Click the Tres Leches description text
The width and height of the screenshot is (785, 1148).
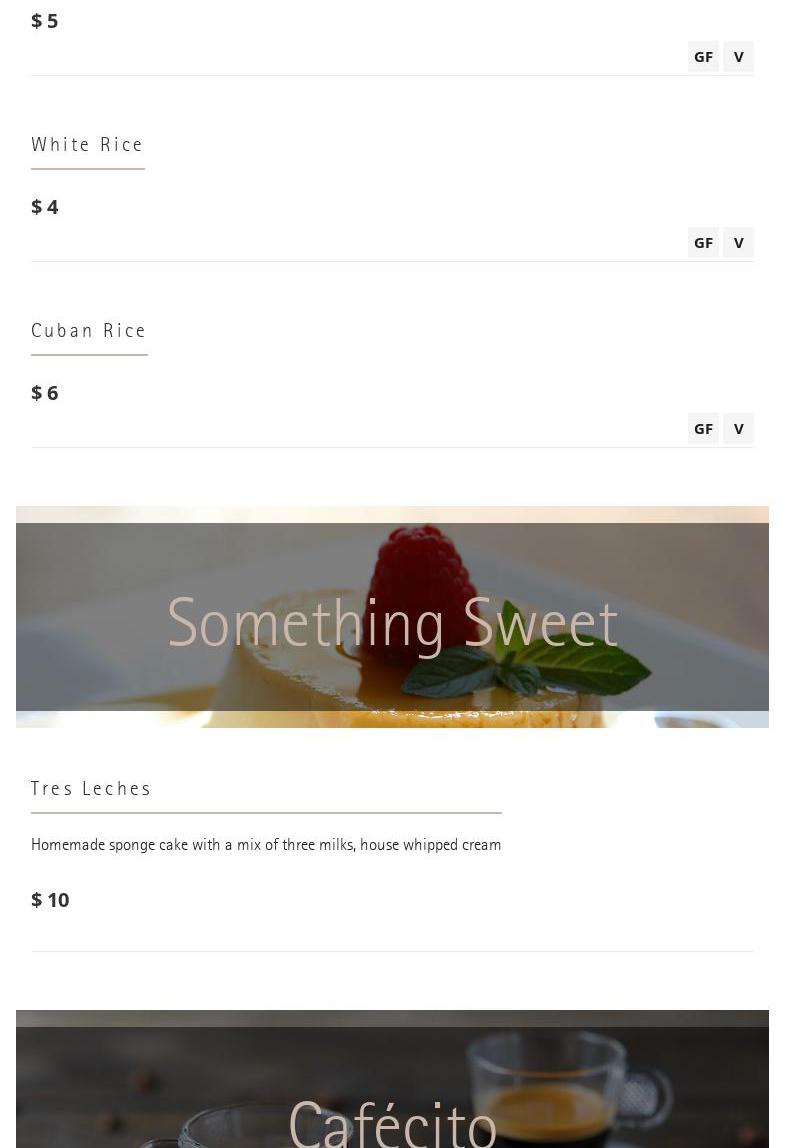pos(266,845)
